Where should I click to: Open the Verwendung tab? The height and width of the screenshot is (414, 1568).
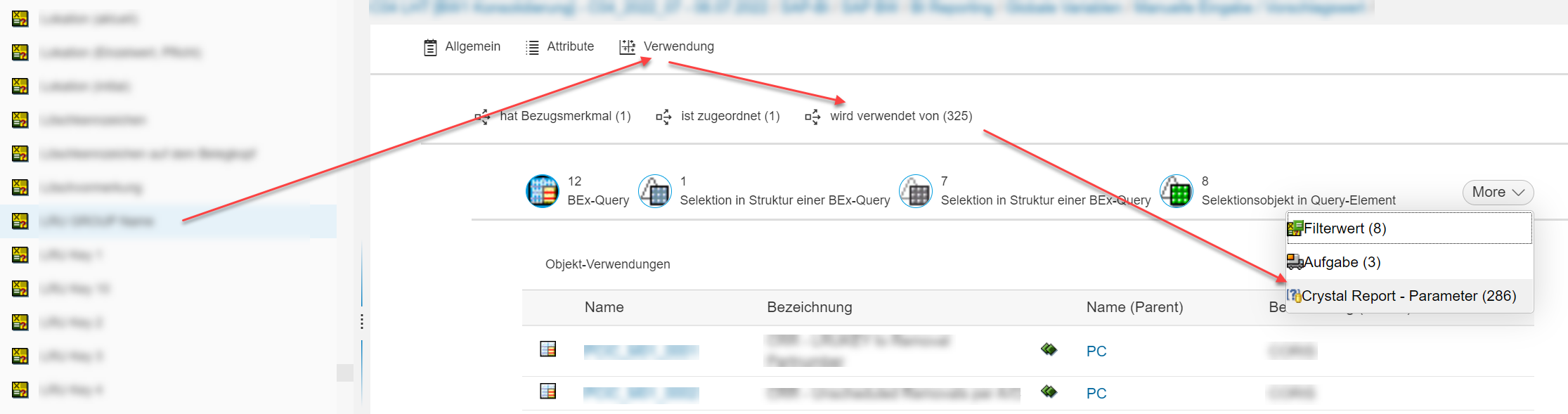[x=678, y=46]
